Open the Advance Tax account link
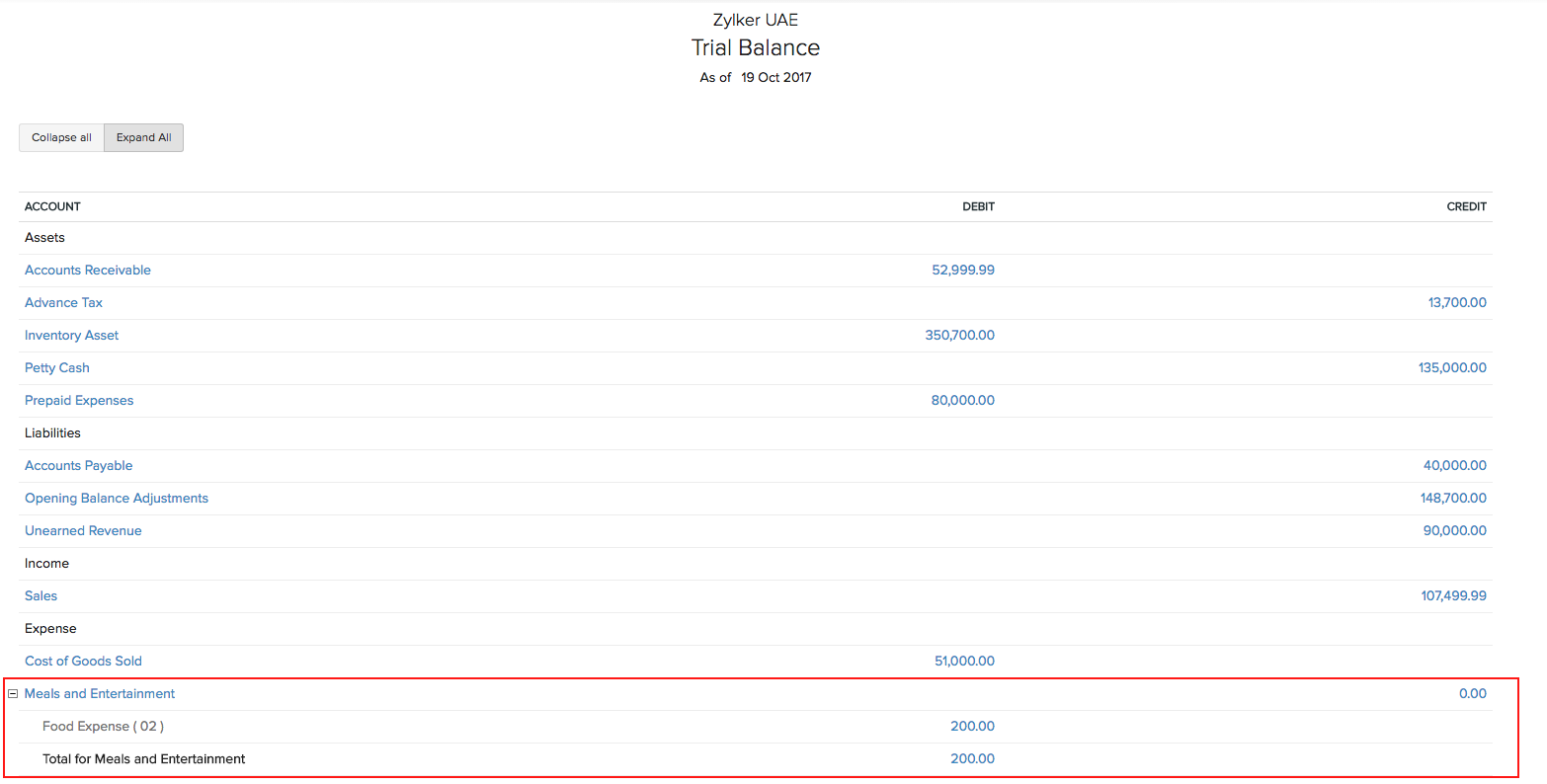 [63, 303]
